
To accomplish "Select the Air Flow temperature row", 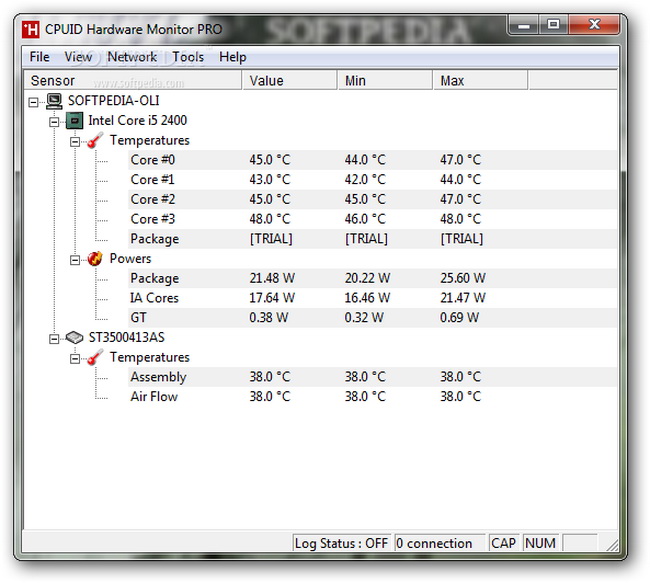I will [372, 396].
